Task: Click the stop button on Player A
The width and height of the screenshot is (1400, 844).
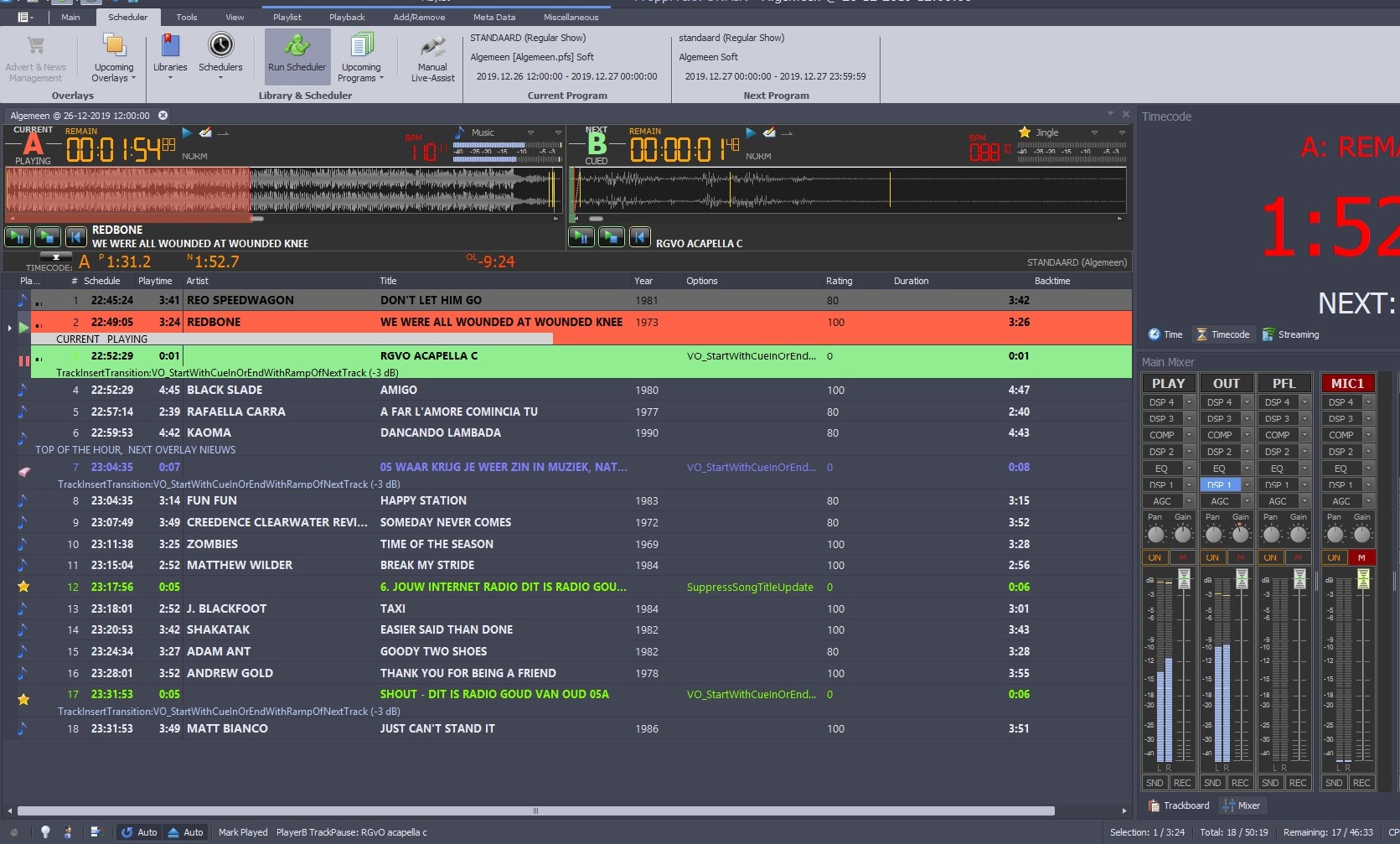Action: click(47, 236)
